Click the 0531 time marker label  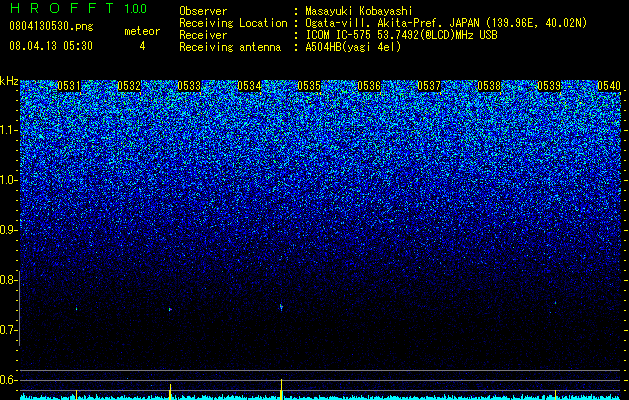[69, 86]
